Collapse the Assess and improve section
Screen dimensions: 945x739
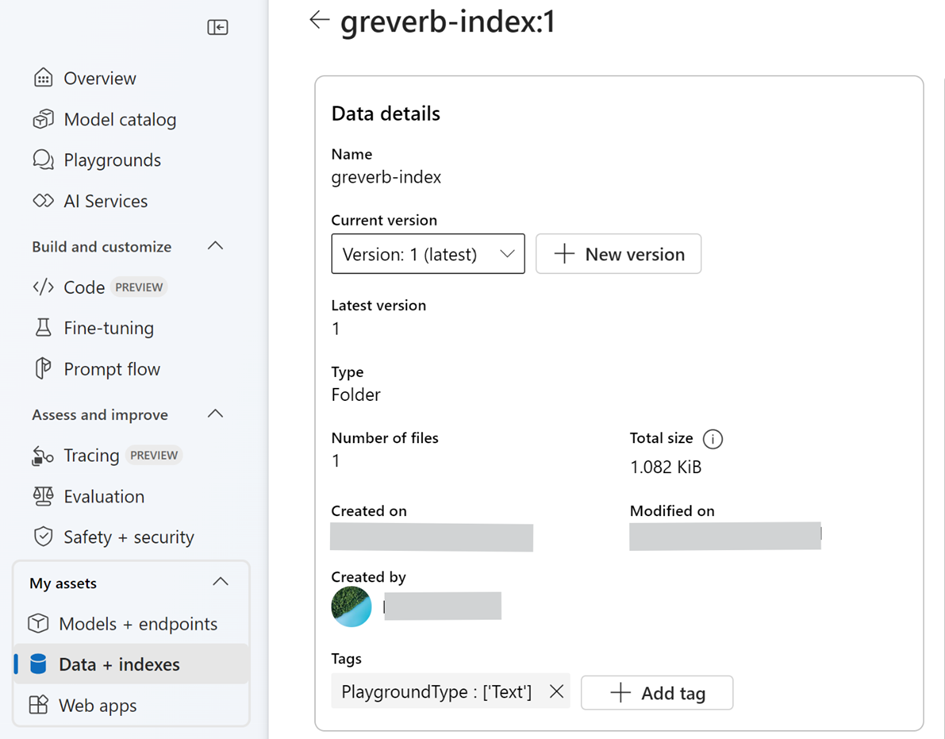click(215, 414)
